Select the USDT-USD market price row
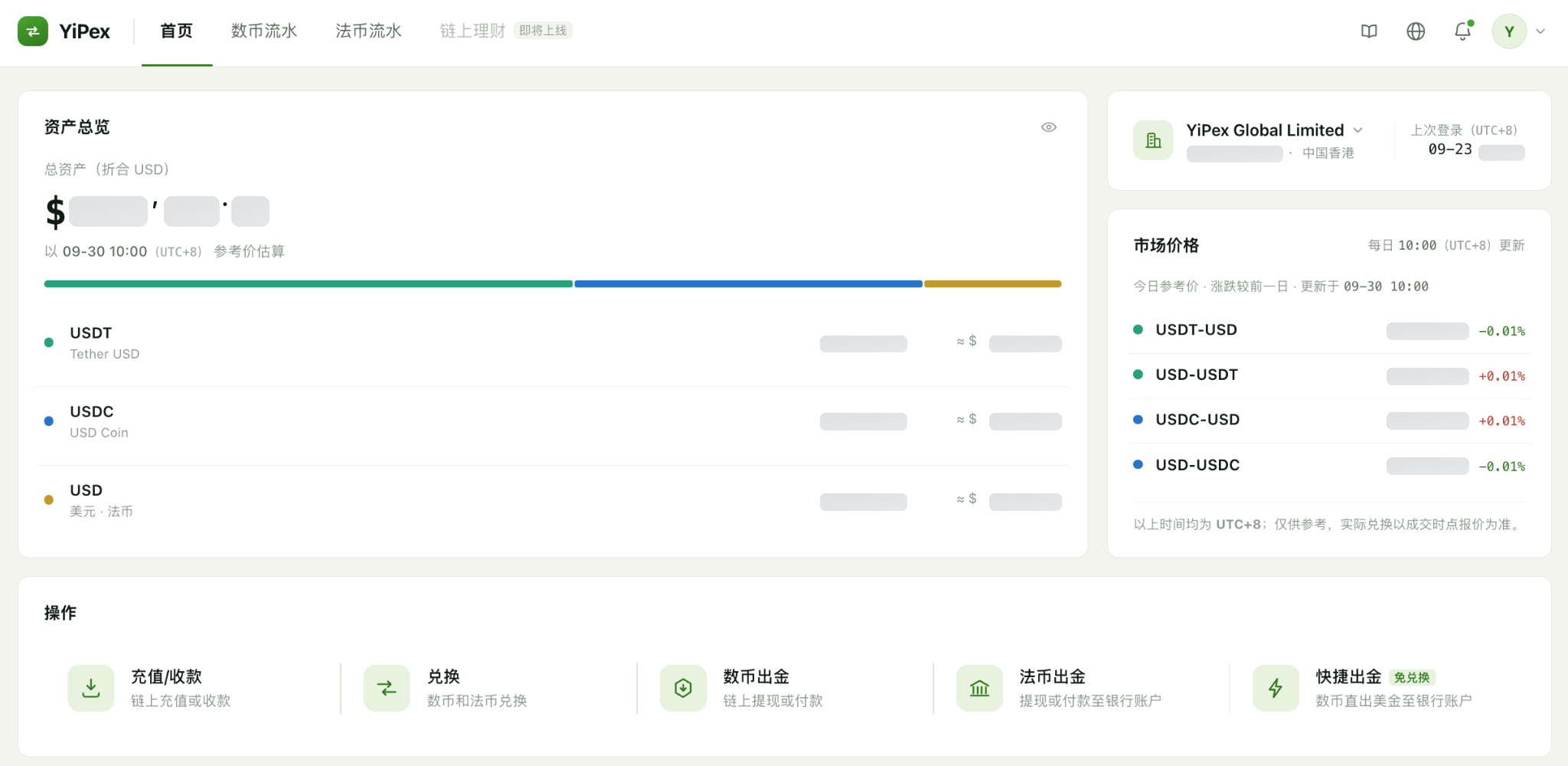The height and width of the screenshot is (766, 1568). coord(1329,330)
